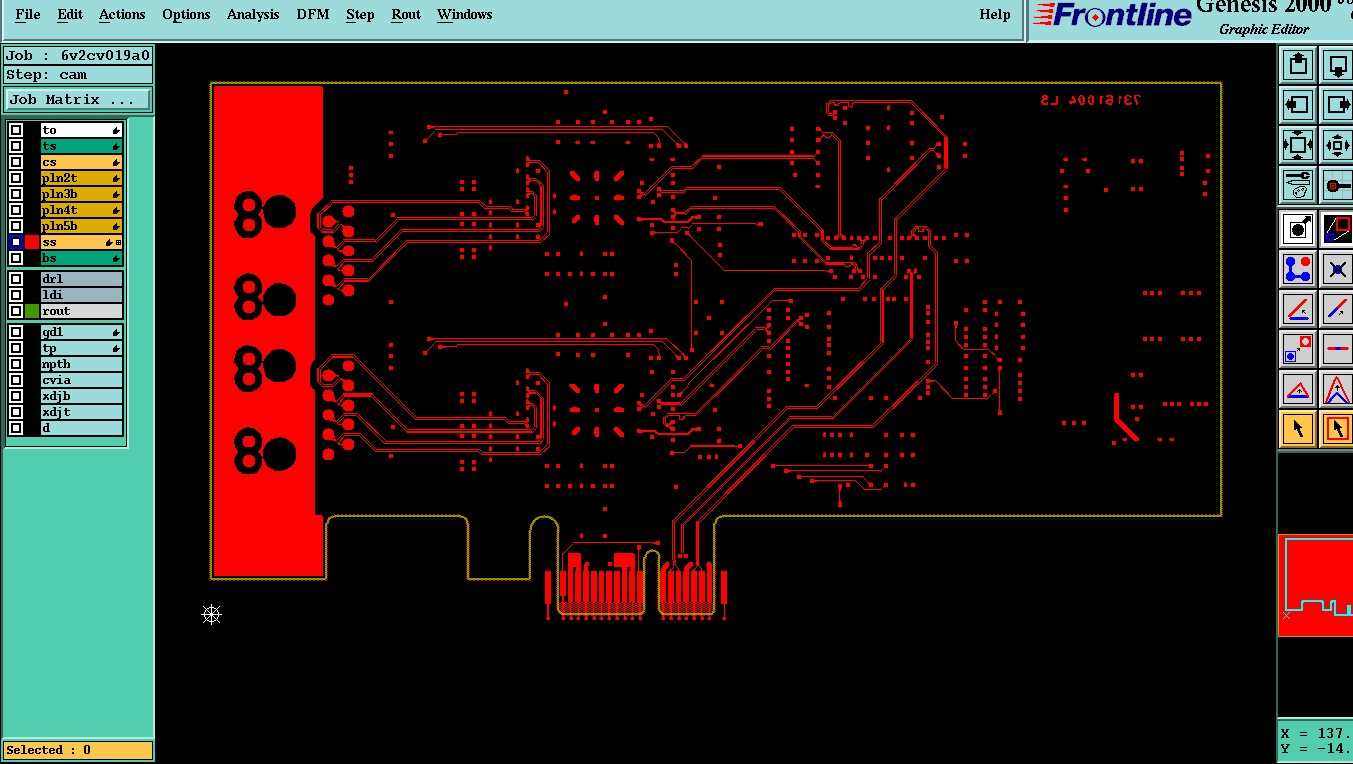Select the layer name pln4t
The image size is (1353, 764).
[81, 210]
